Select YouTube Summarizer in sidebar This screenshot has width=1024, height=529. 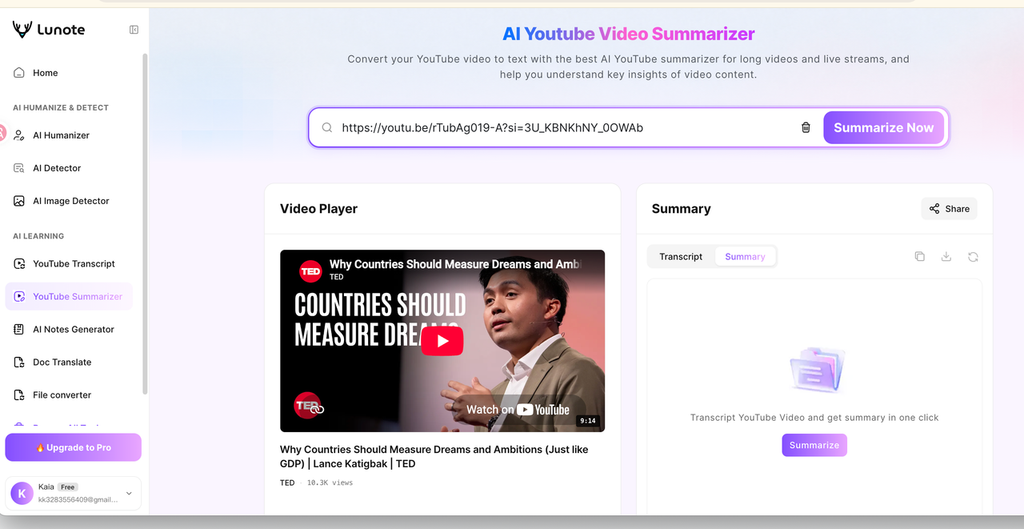point(69,297)
